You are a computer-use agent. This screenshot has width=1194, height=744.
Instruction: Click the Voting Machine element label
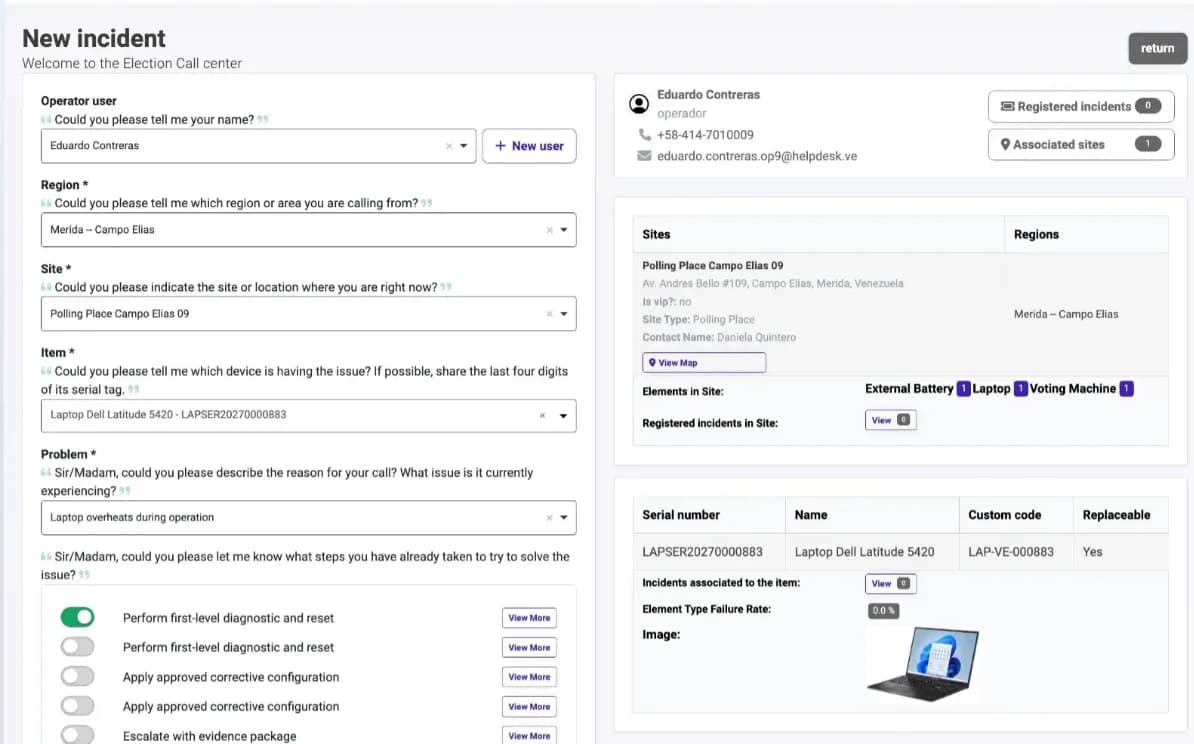[x=1072, y=389]
